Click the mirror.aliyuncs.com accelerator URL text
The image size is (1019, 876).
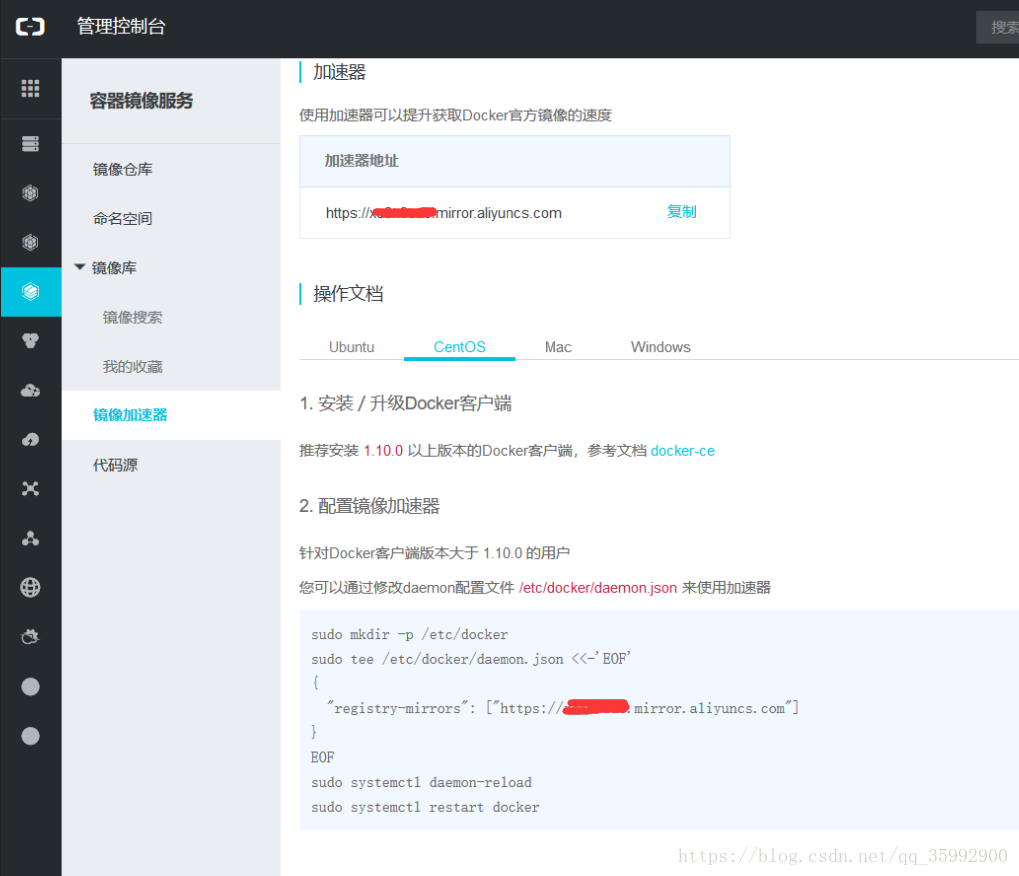(x=444, y=213)
